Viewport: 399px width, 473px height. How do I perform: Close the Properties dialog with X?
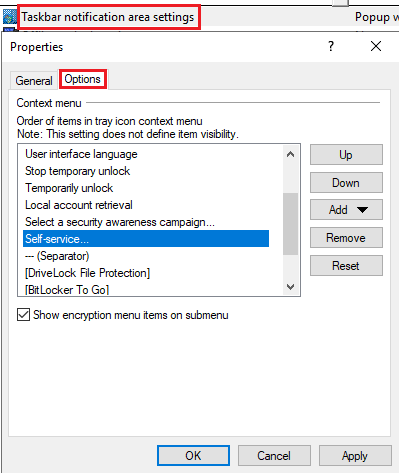(376, 46)
